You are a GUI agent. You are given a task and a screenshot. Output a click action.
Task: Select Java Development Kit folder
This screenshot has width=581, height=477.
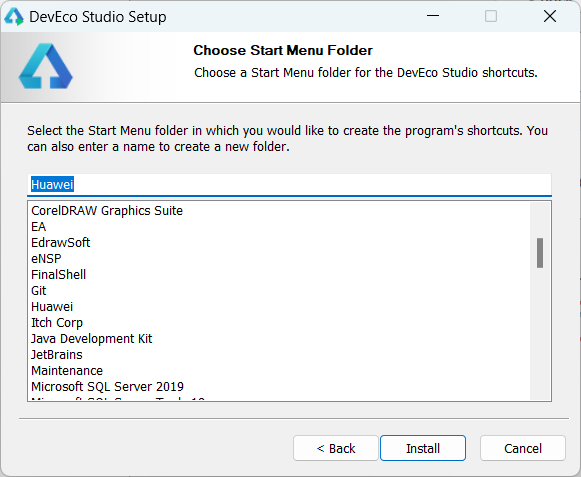click(92, 338)
